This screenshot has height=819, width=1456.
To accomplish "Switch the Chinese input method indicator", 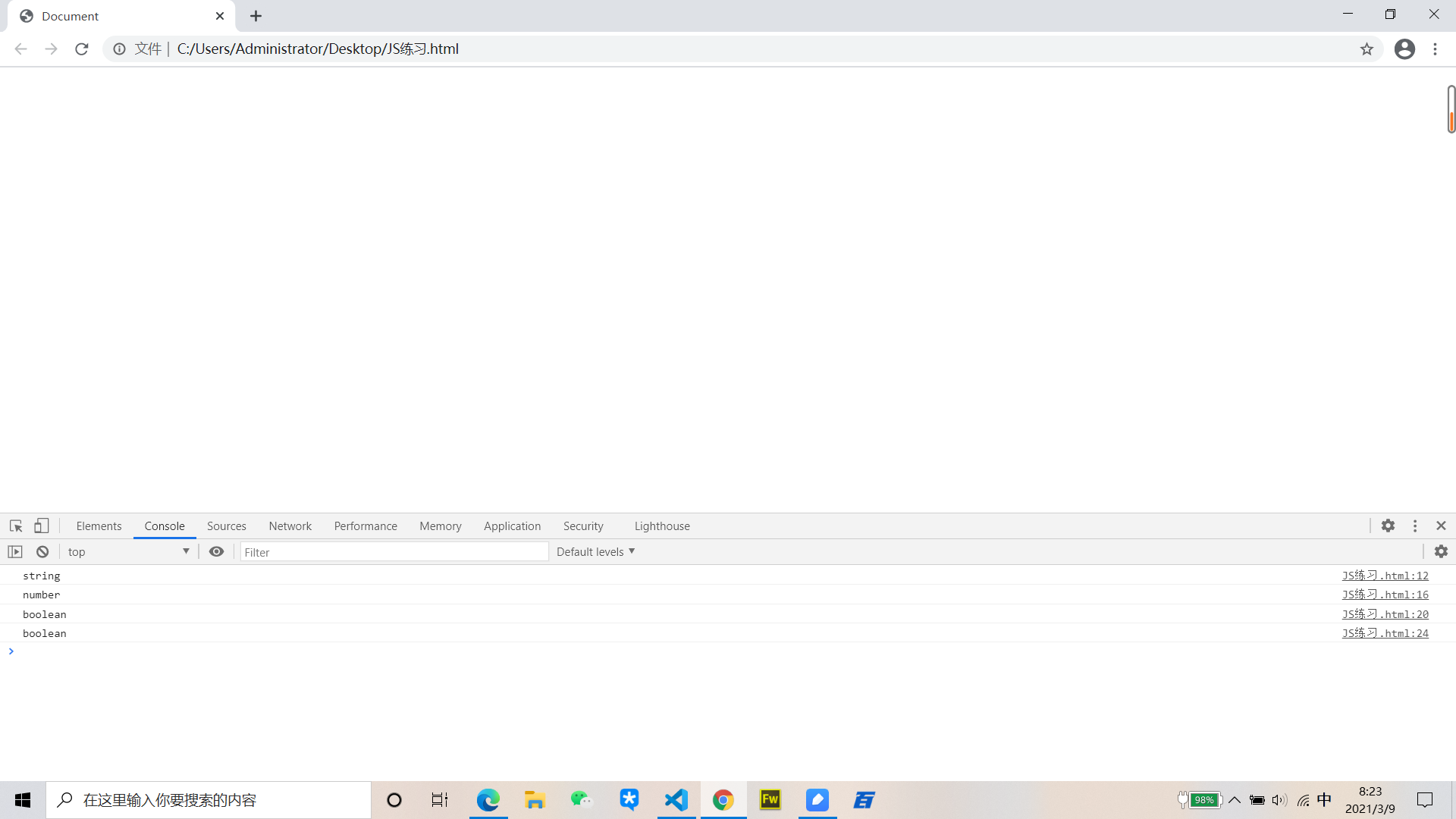I will tap(1324, 800).
